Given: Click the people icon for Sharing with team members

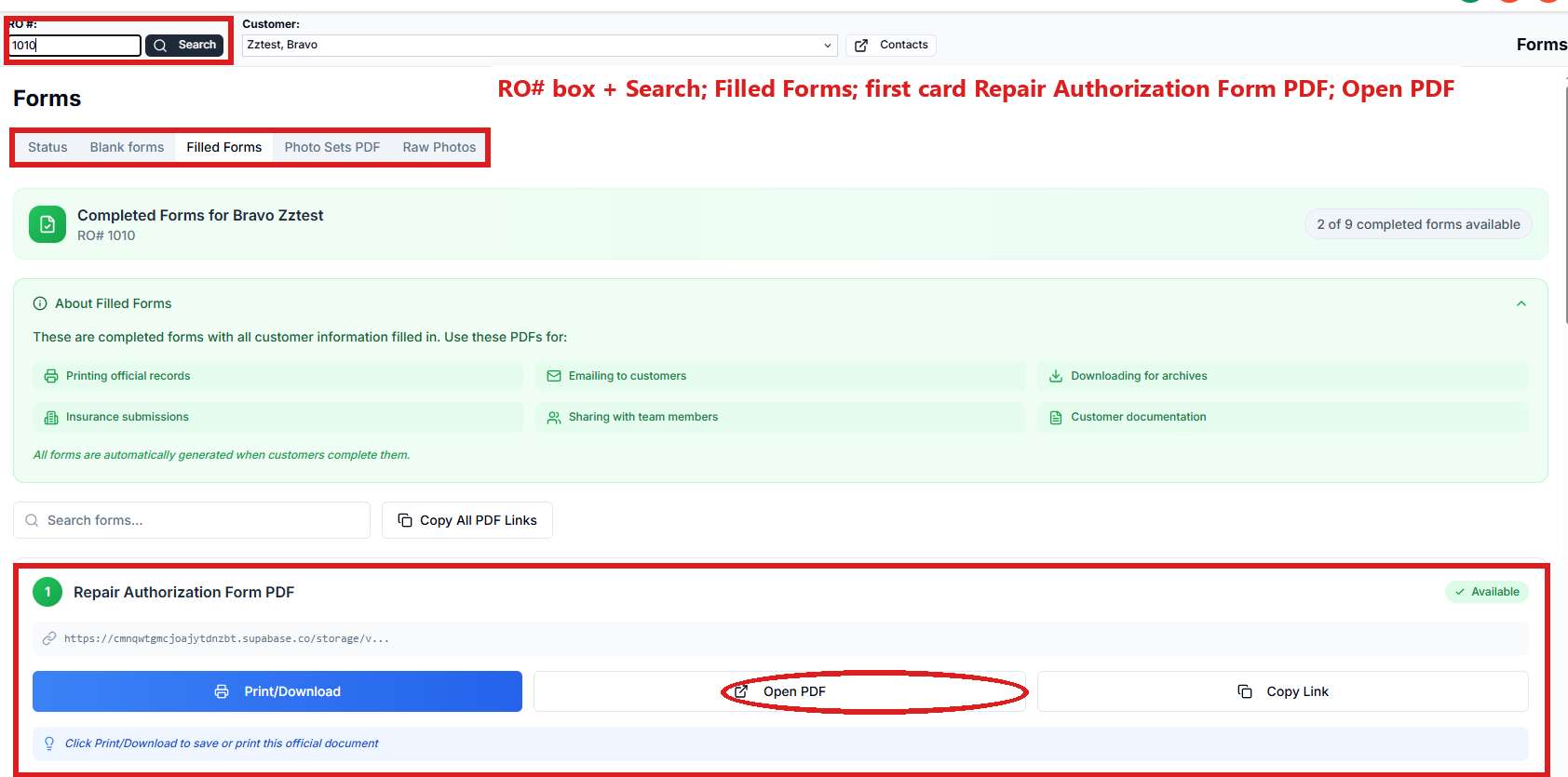Looking at the screenshot, I should click(x=554, y=417).
